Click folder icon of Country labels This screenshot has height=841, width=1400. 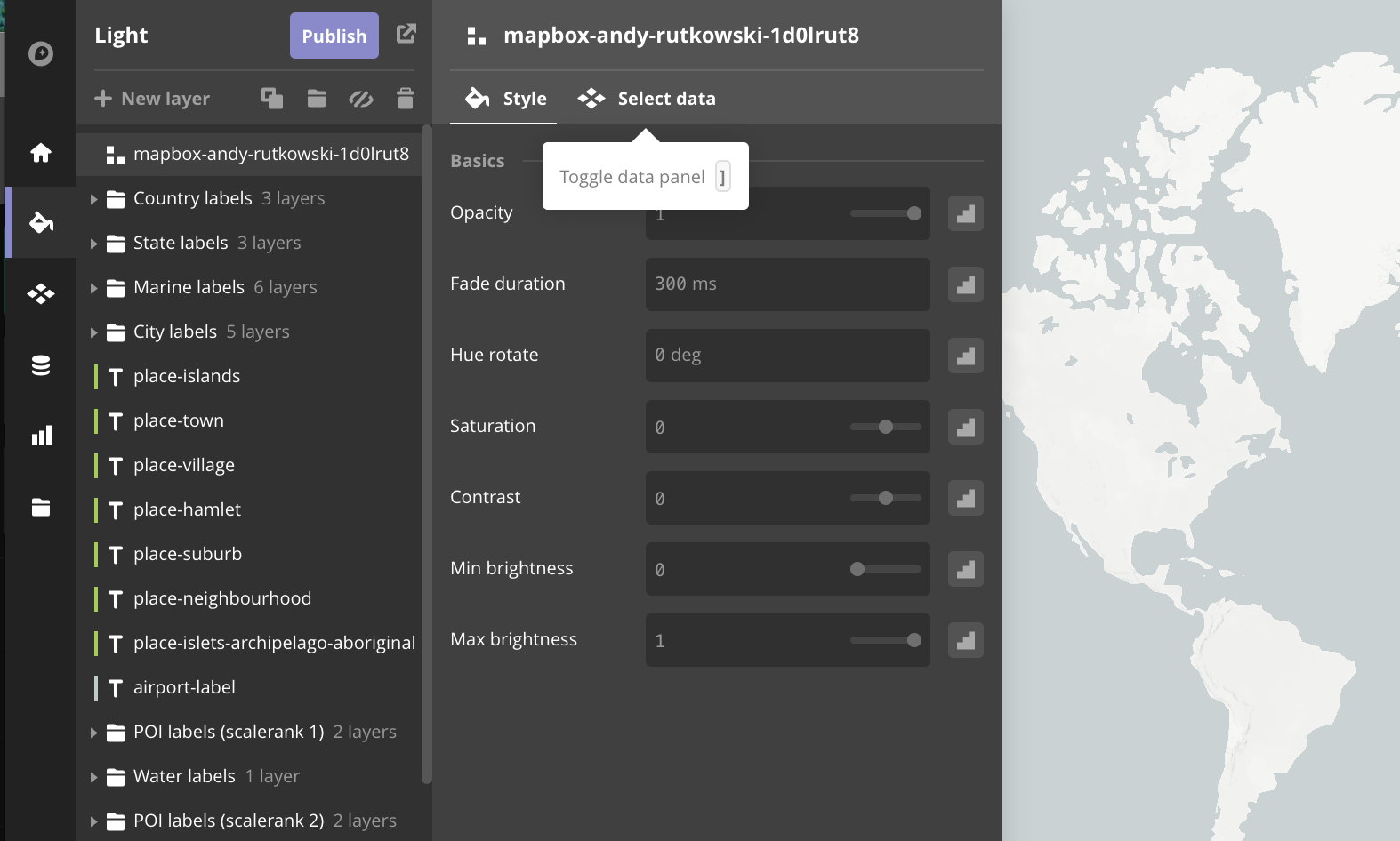(x=116, y=199)
